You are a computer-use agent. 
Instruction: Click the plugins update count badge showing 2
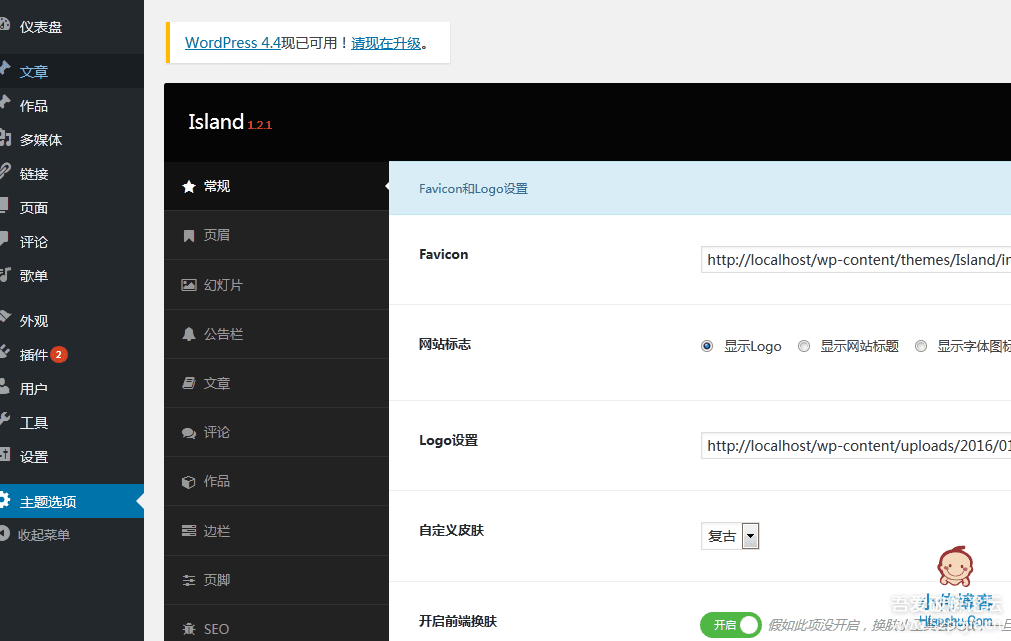60,353
